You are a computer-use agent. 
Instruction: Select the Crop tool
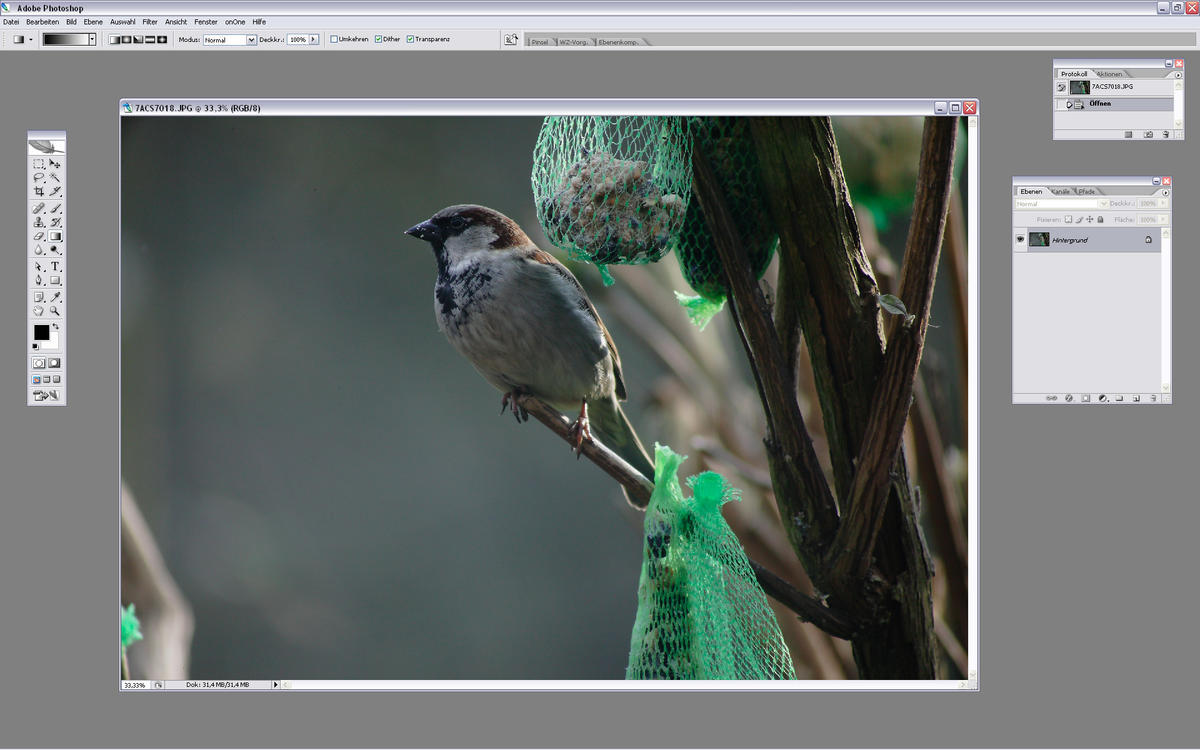point(39,191)
